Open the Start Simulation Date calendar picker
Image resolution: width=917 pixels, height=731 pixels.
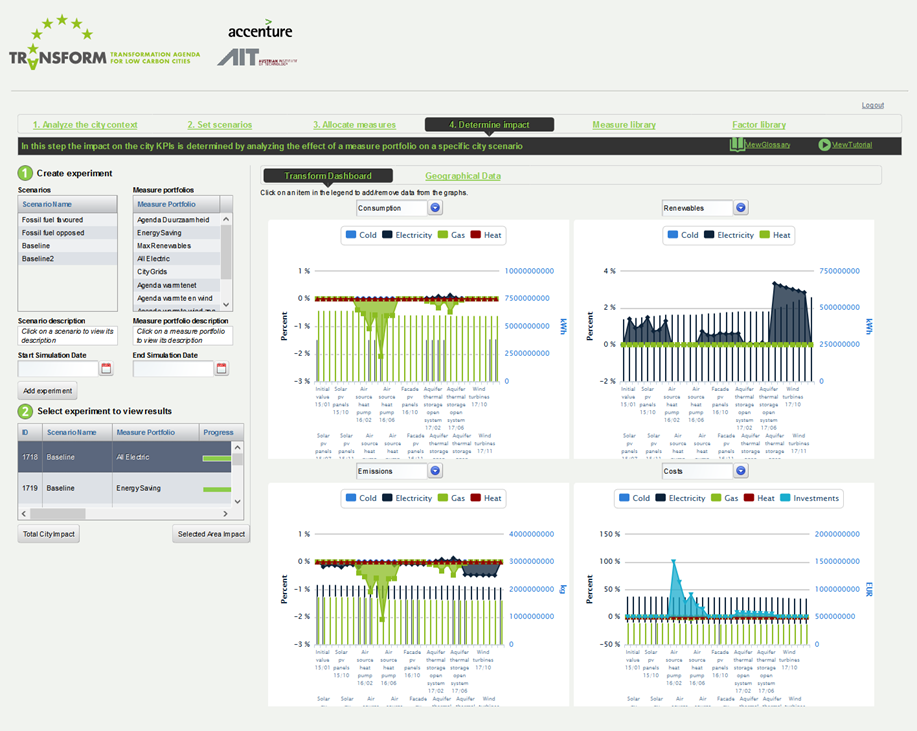coord(106,369)
